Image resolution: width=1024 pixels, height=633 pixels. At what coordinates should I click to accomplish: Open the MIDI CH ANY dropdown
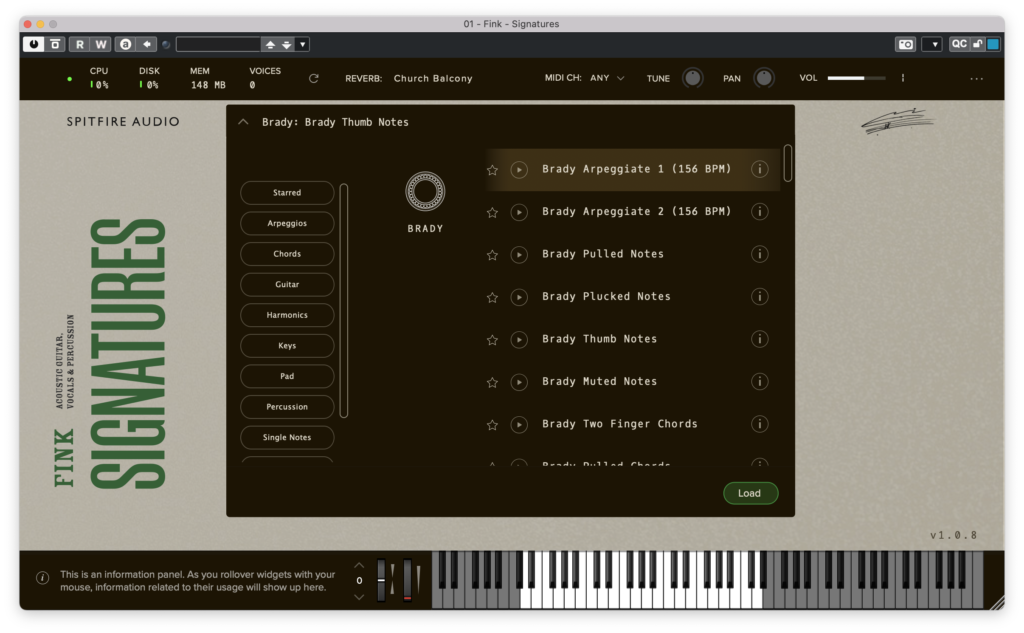607,78
